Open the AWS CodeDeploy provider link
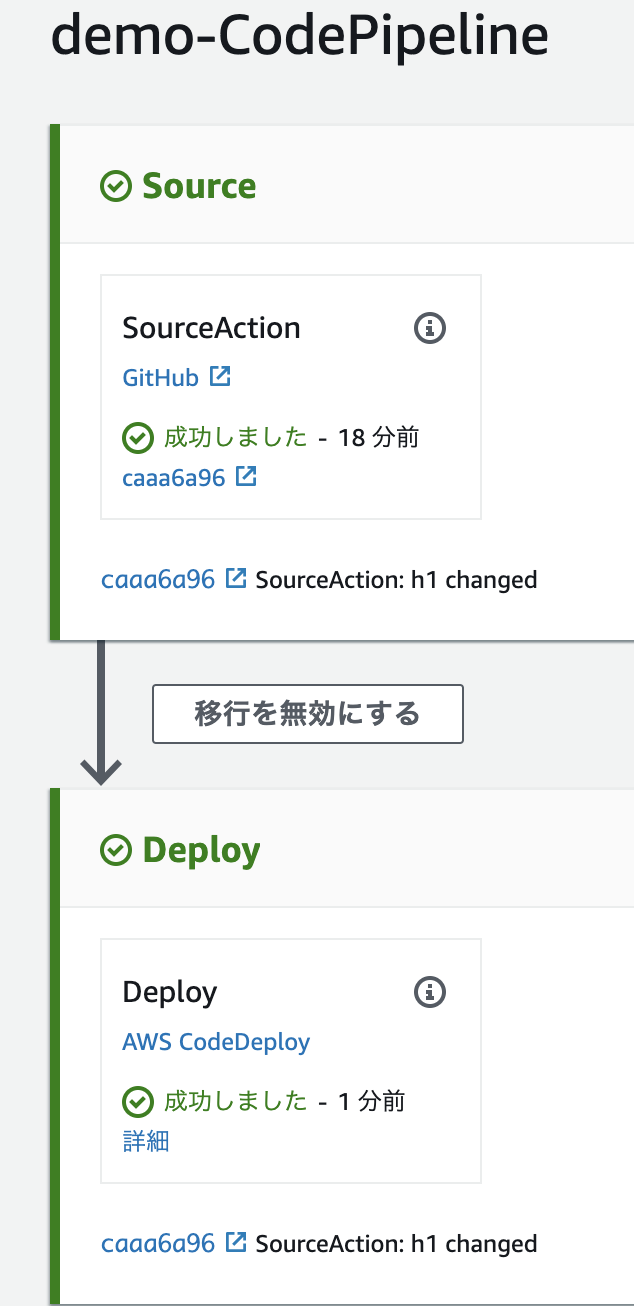Screen dimensions: 634x1306 click(216, 1042)
